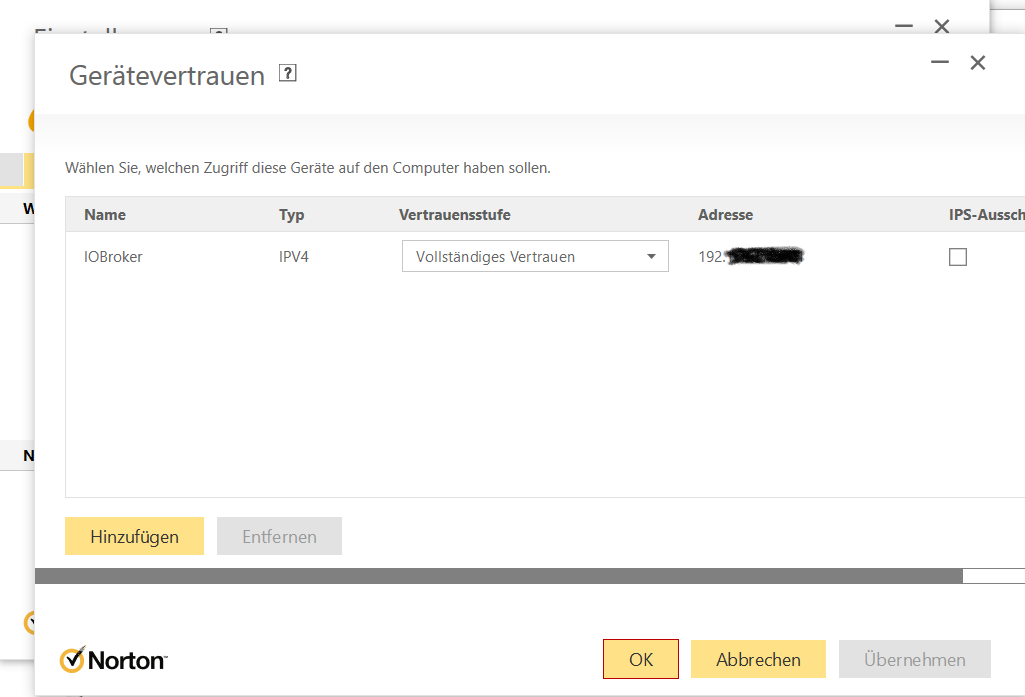Click the Typ column header
This screenshot has width=1025, height=697.
(292, 214)
